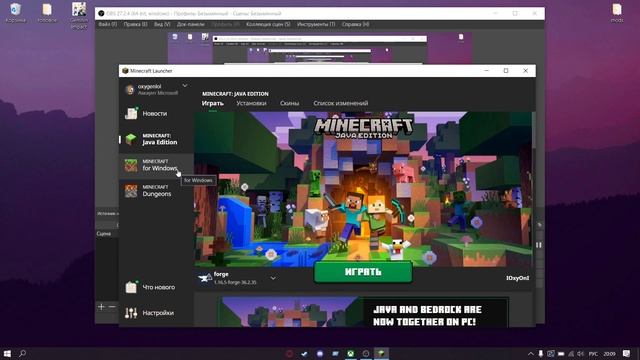Switch to the Установки tab
The image size is (640, 360).
coord(251,103)
